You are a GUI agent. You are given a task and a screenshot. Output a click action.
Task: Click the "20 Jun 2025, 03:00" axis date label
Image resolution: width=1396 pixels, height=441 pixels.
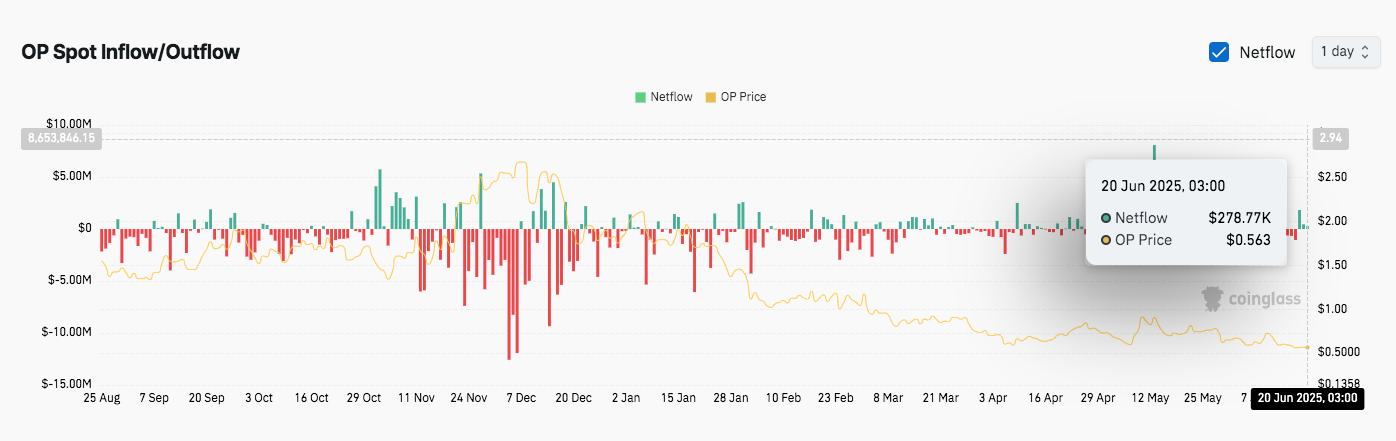tap(1308, 398)
